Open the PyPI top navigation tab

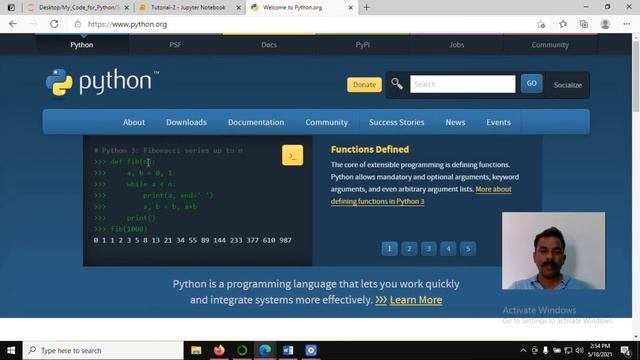point(362,45)
